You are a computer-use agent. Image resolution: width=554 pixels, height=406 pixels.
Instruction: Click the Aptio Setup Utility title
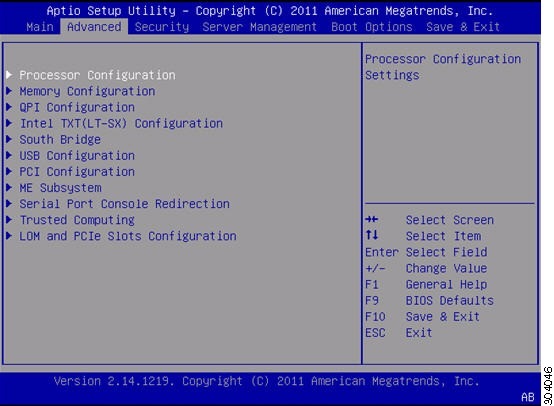click(270, 11)
